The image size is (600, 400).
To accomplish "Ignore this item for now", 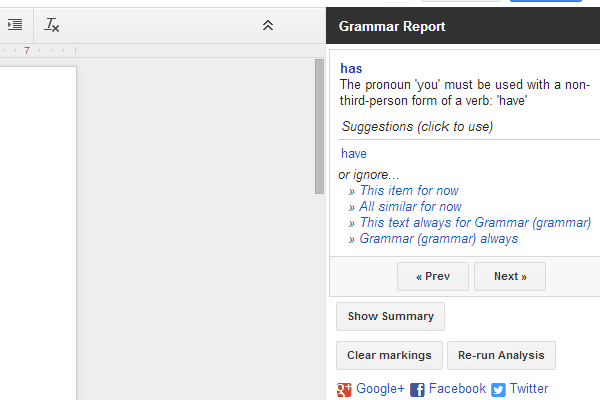I will (x=409, y=190).
